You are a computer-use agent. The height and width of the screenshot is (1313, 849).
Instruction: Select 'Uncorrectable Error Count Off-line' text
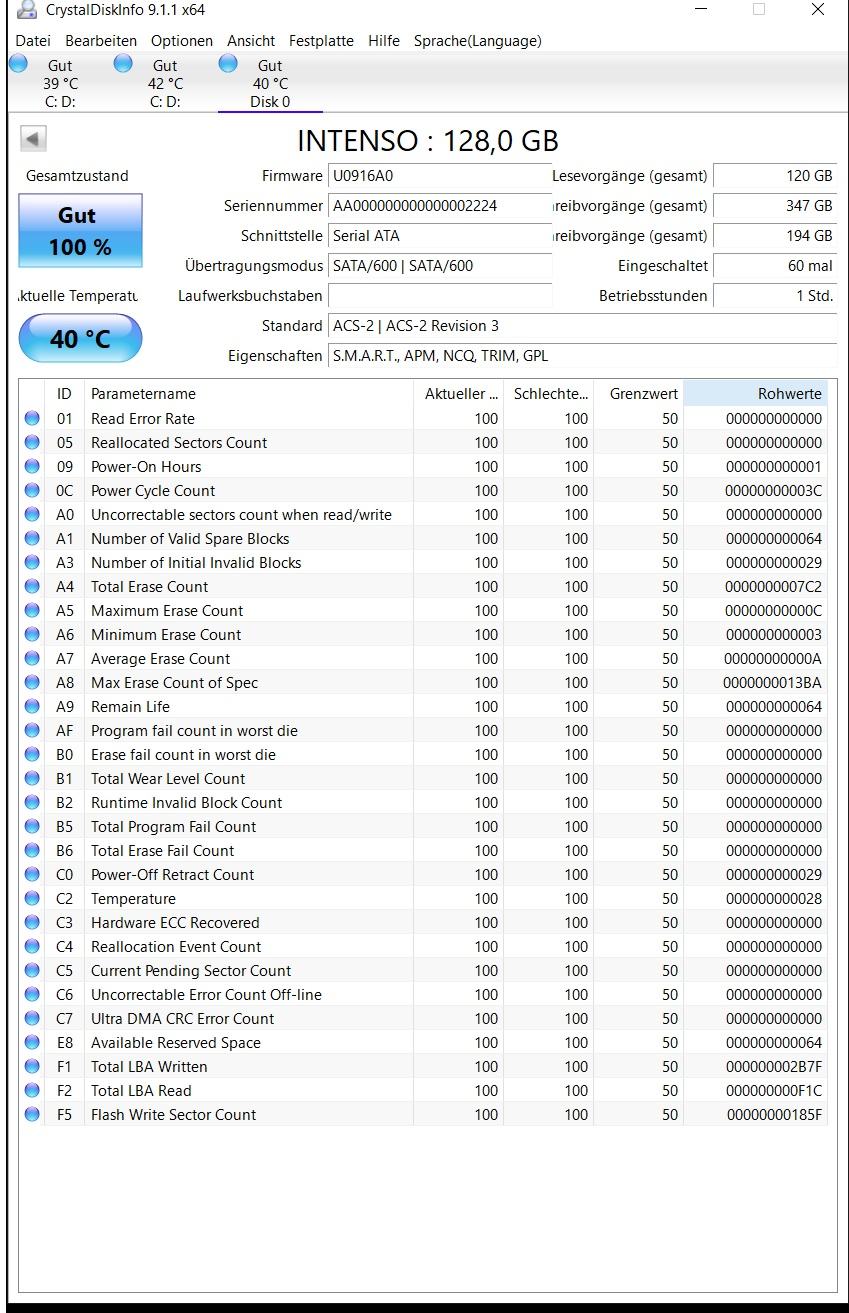[x=206, y=995]
